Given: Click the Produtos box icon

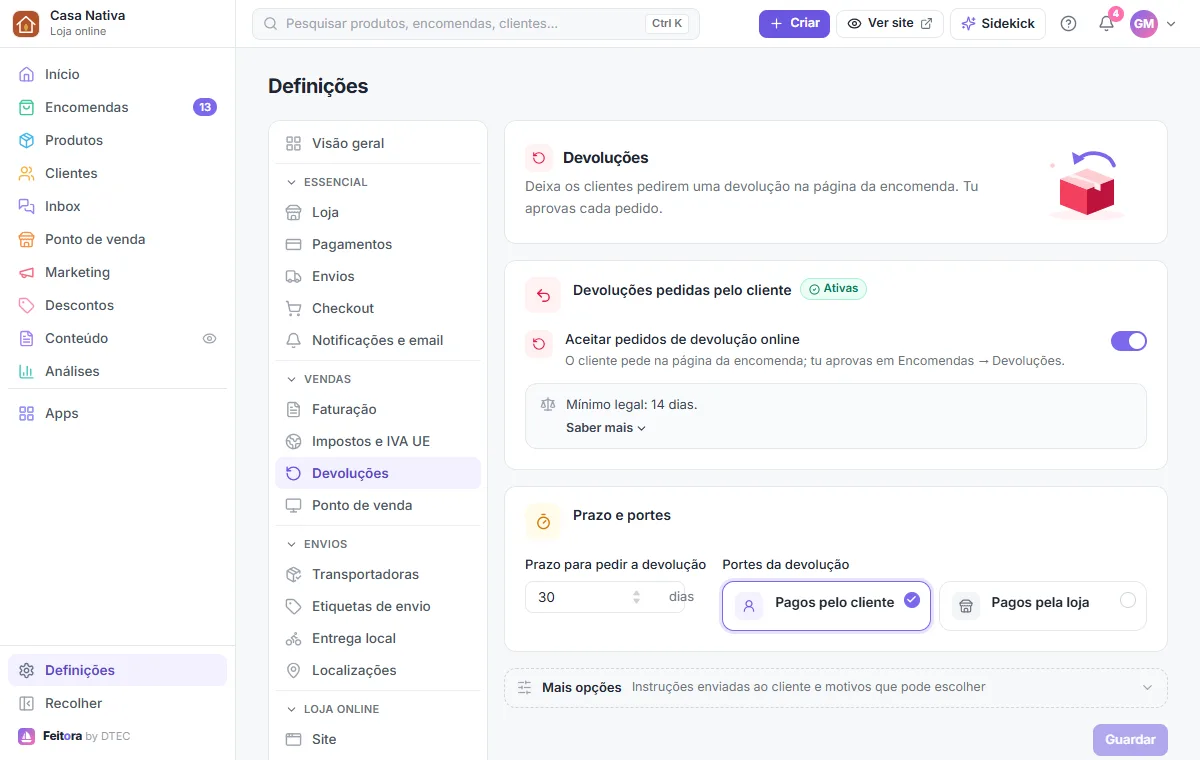Looking at the screenshot, I should pos(27,140).
